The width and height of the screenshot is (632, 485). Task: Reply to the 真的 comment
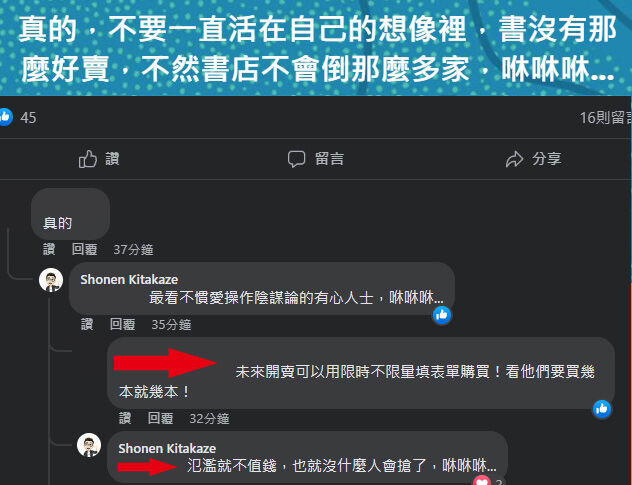[84, 250]
